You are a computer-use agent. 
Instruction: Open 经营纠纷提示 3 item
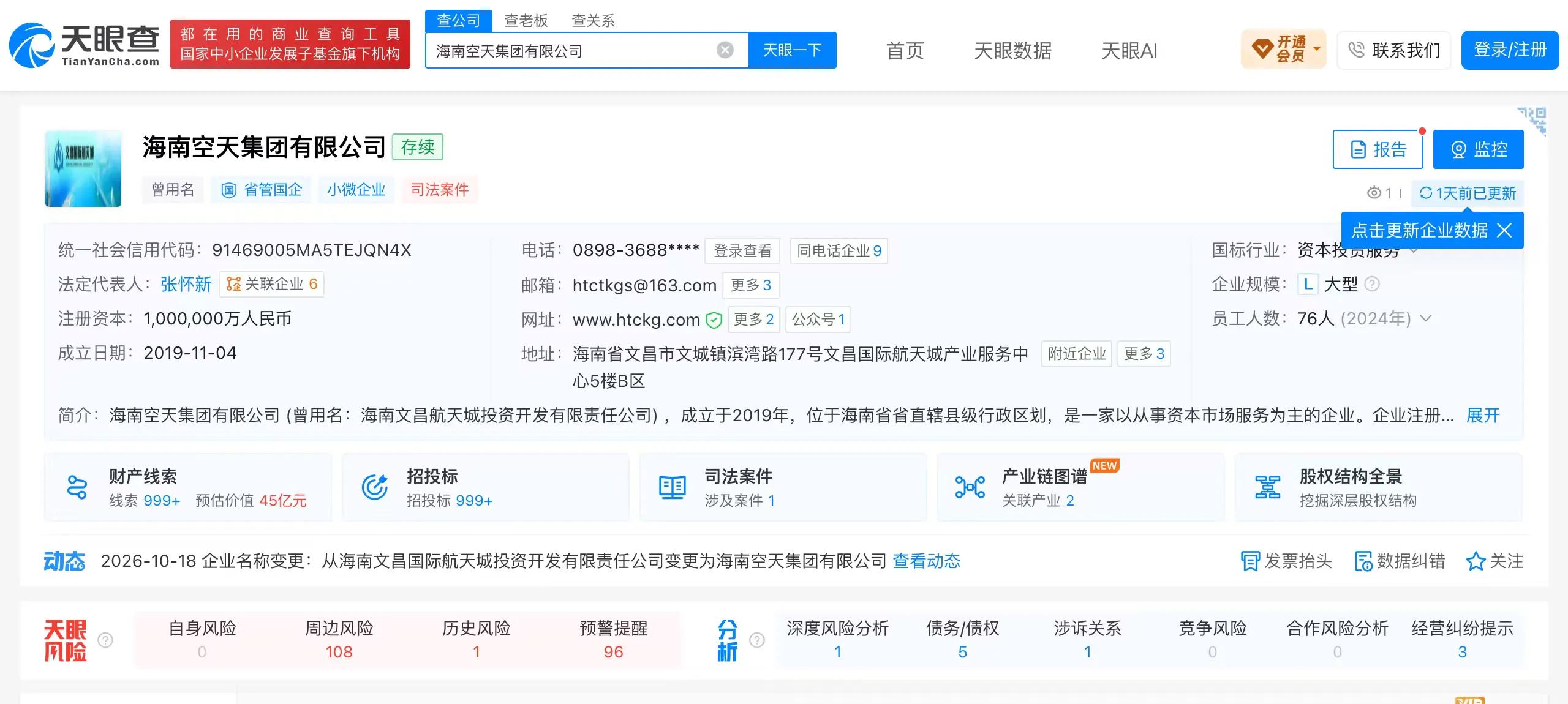click(x=1463, y=640)
